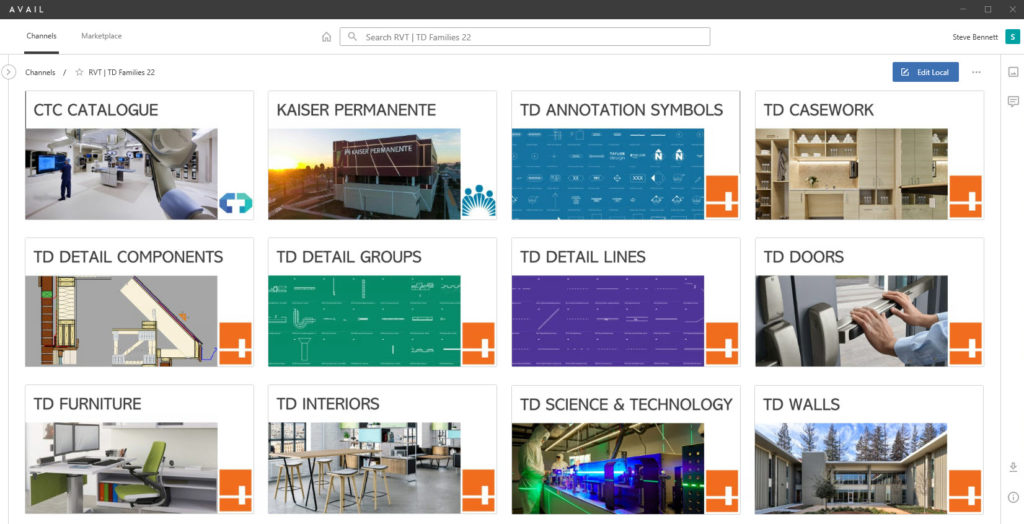Viewport: 1024px width, 524px height.
Task: Click the TD DETAIL GROUPS title text
Action: pyautogui.click(x=349, y=257)
